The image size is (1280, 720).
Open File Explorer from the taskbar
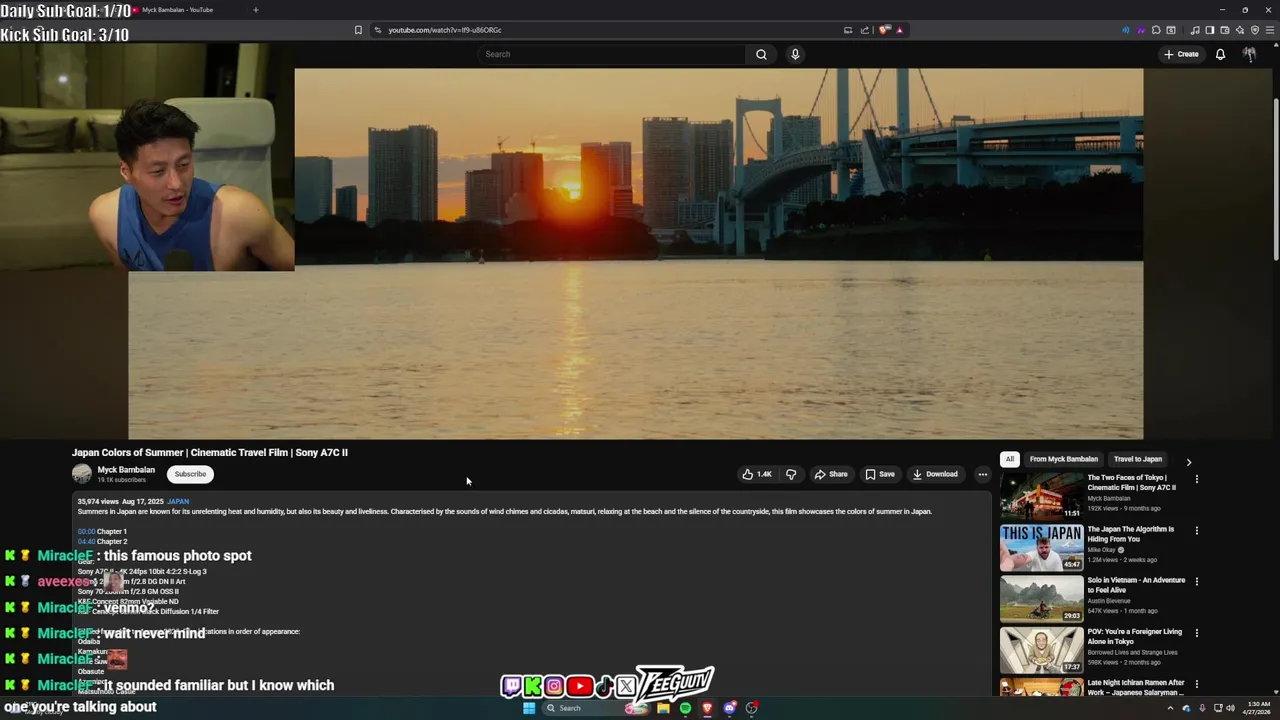pos(663,708)
